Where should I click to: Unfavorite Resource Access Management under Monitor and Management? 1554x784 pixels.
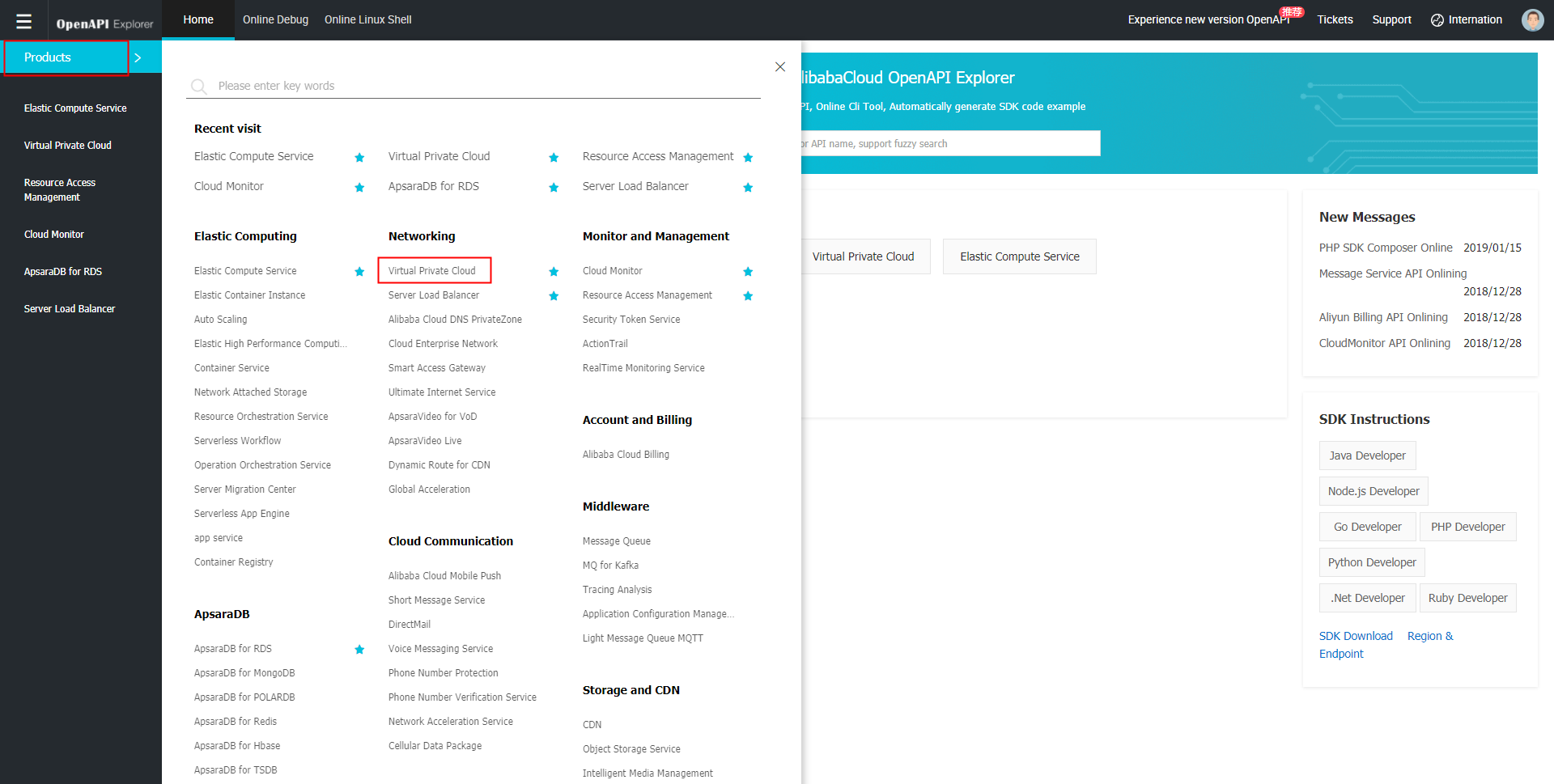click(748, 296)
